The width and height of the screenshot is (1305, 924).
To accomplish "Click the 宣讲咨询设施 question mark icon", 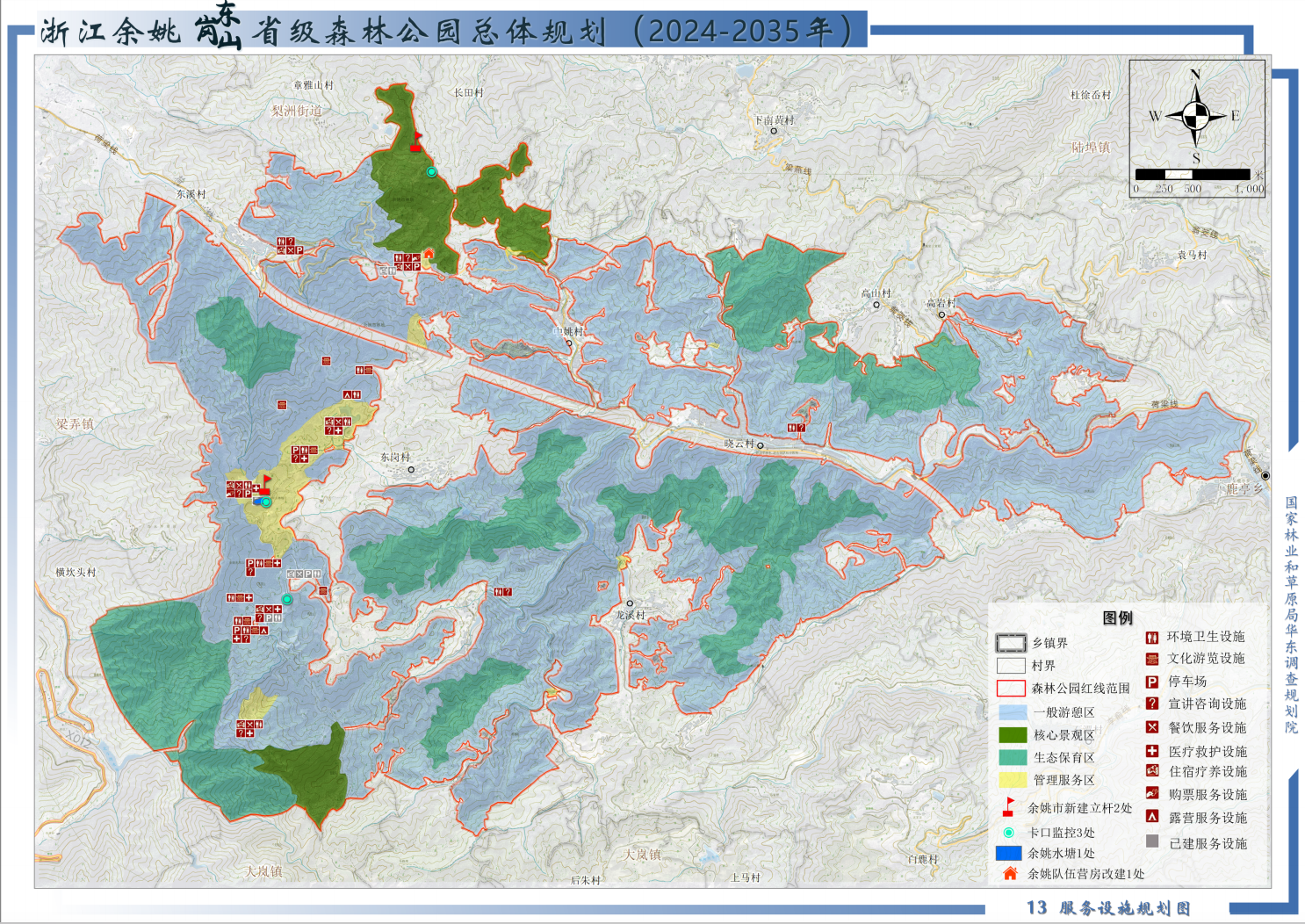I will [x=1152, y=704].
